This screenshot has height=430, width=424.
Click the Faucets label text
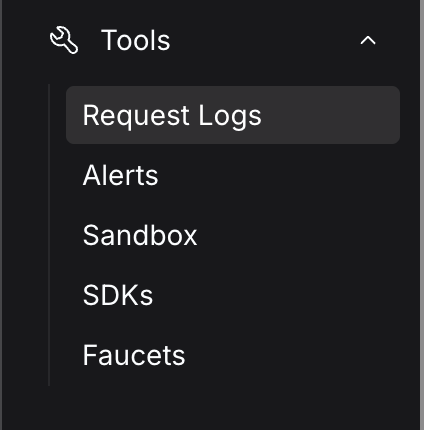point(134,355)
